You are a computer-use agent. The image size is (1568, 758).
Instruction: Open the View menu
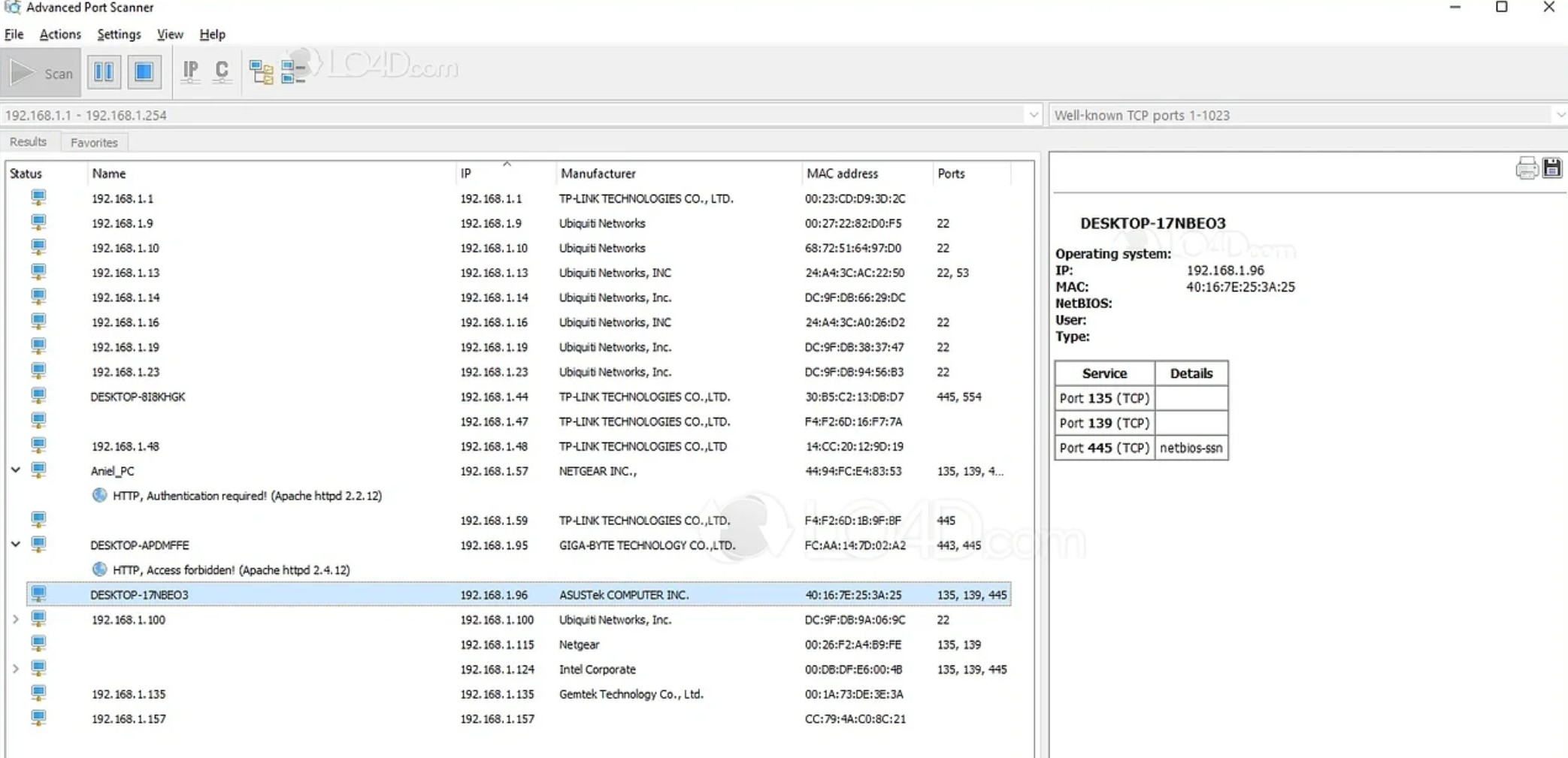[170, 34]
